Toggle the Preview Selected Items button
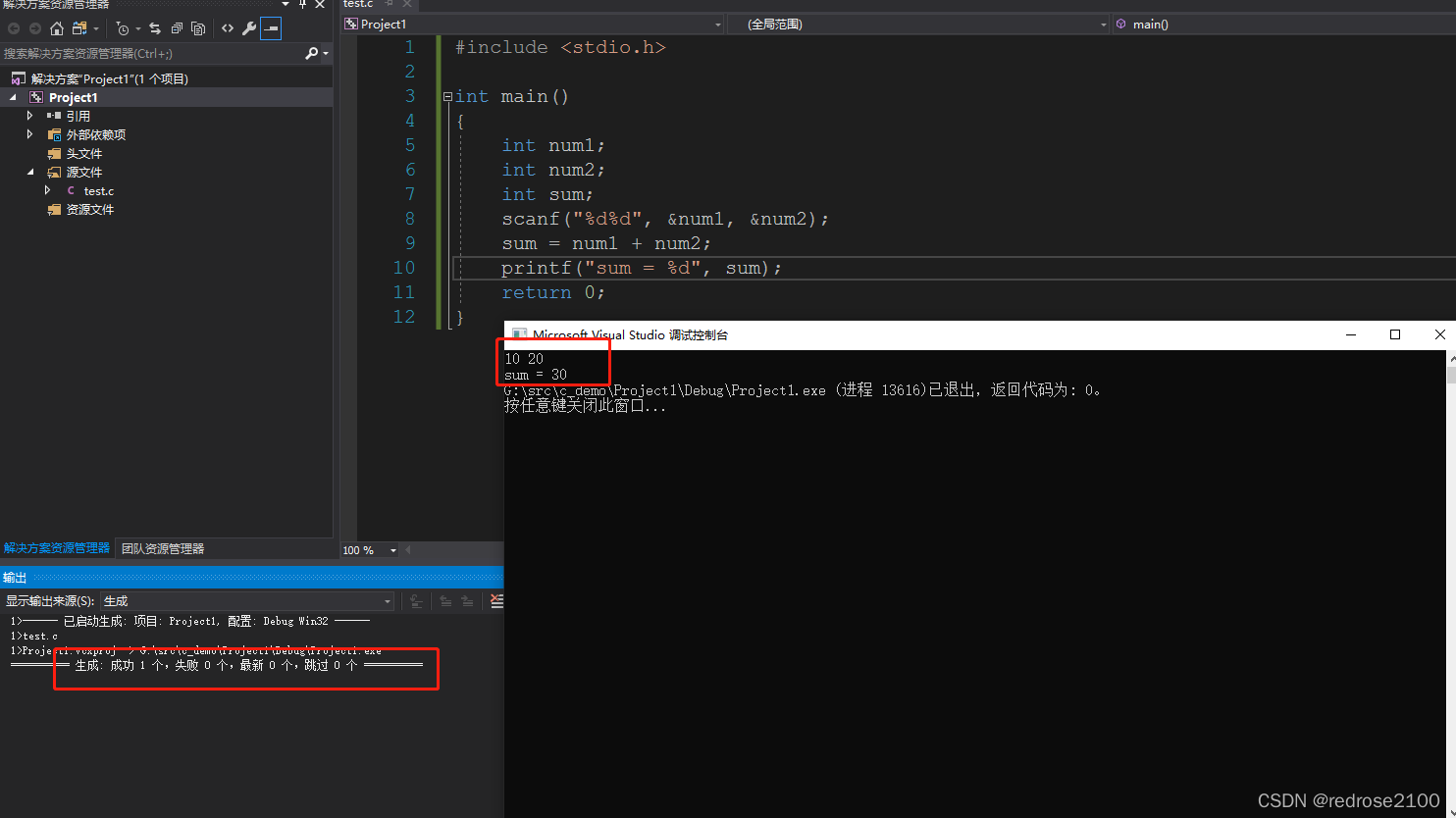Image resolution: width=1456 pixels, height=818 pixels. point(271,28)
